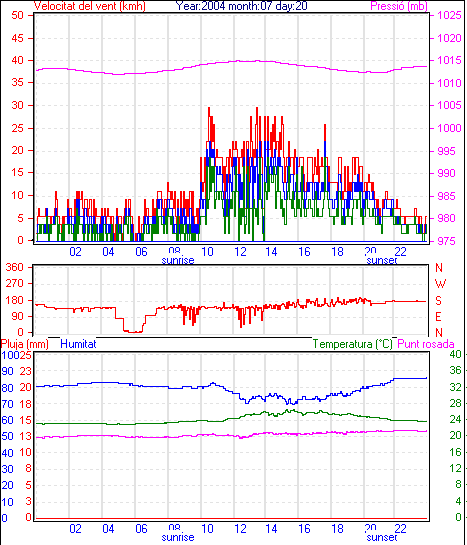
Task: Click the 'sunrise' marker under the wind chart
Action: tap(178, 260)
